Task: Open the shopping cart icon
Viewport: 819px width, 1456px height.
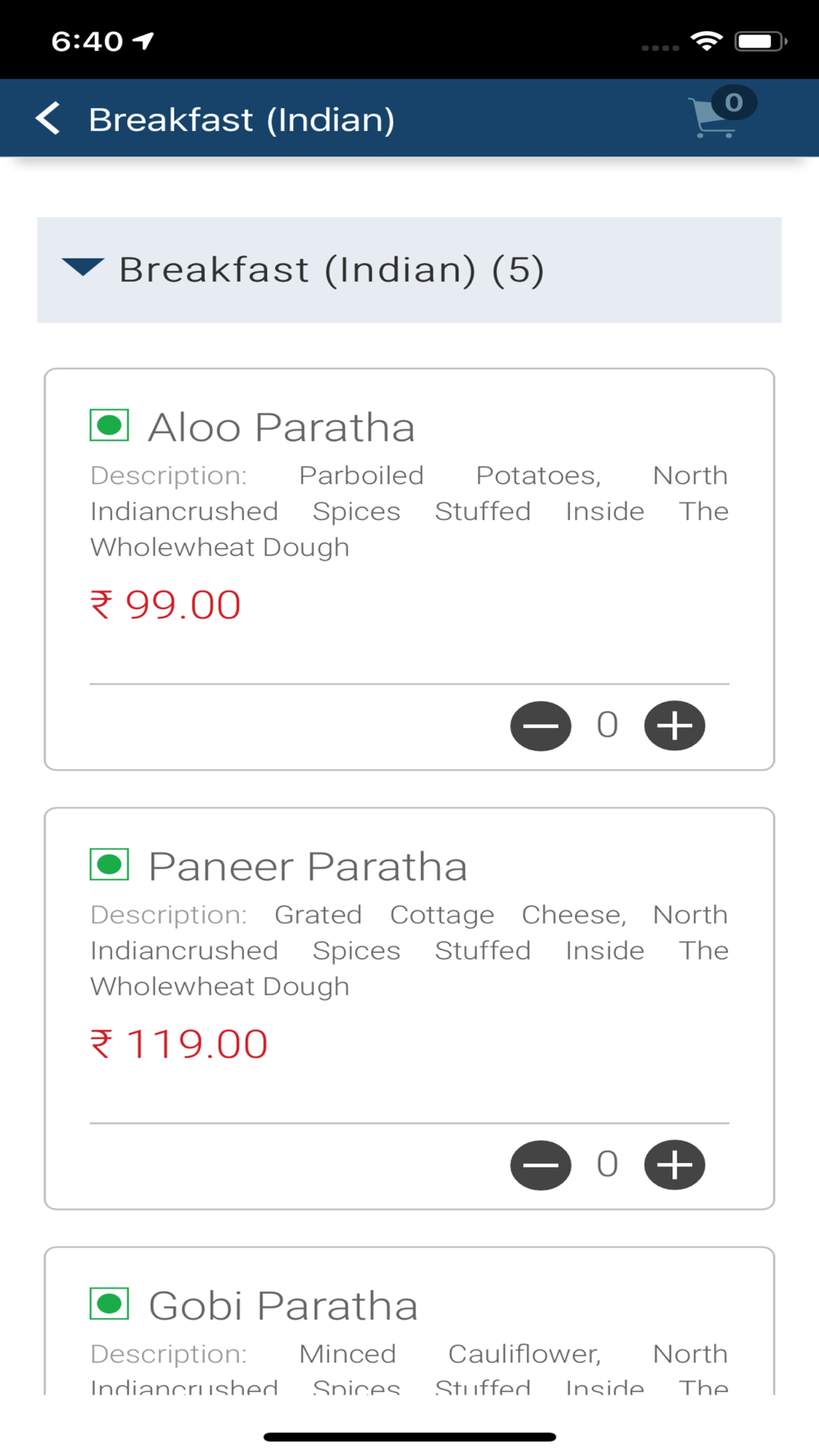Action: point(713,119)
